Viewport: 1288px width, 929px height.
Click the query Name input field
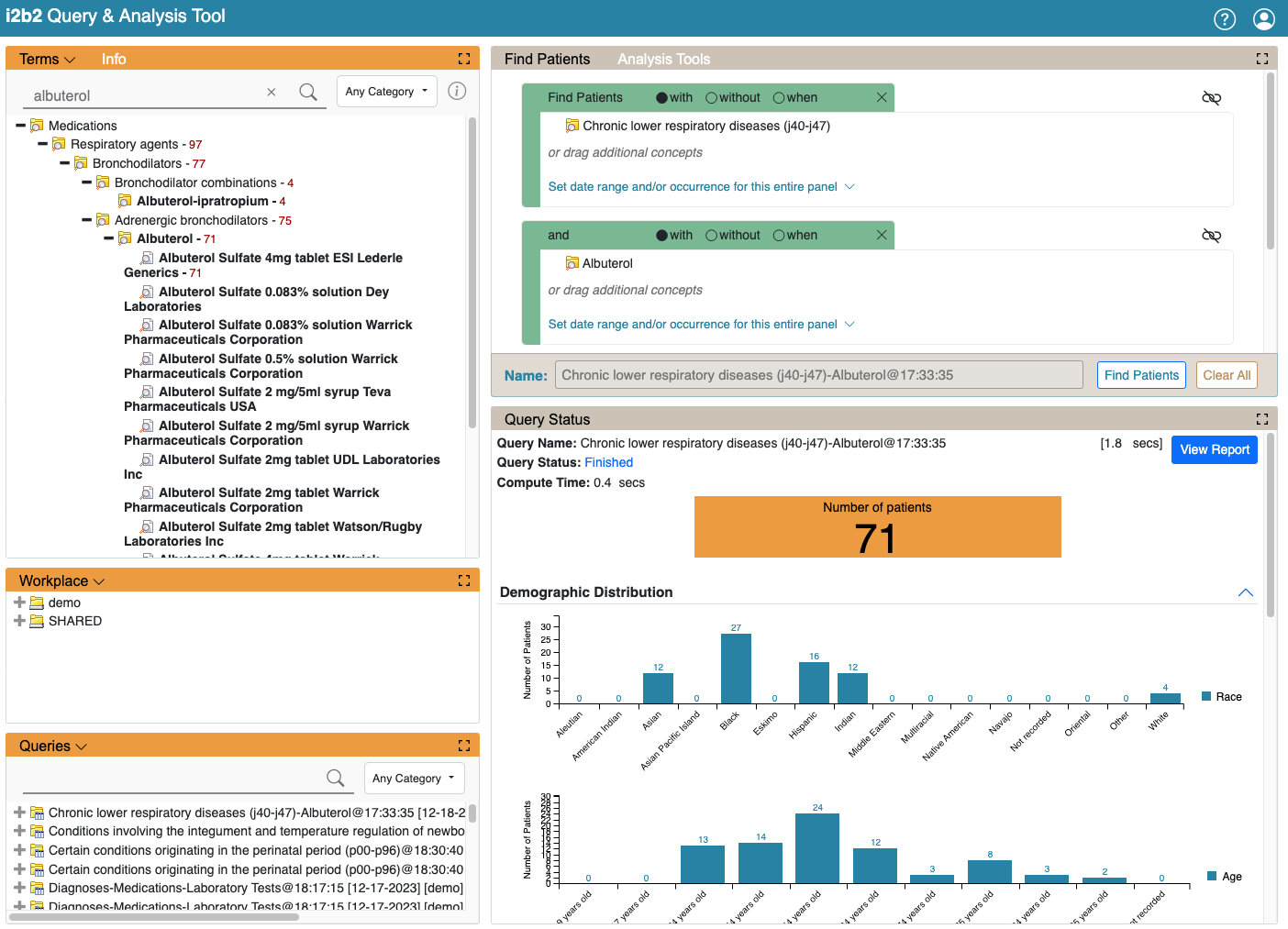(x=818, y=375)
